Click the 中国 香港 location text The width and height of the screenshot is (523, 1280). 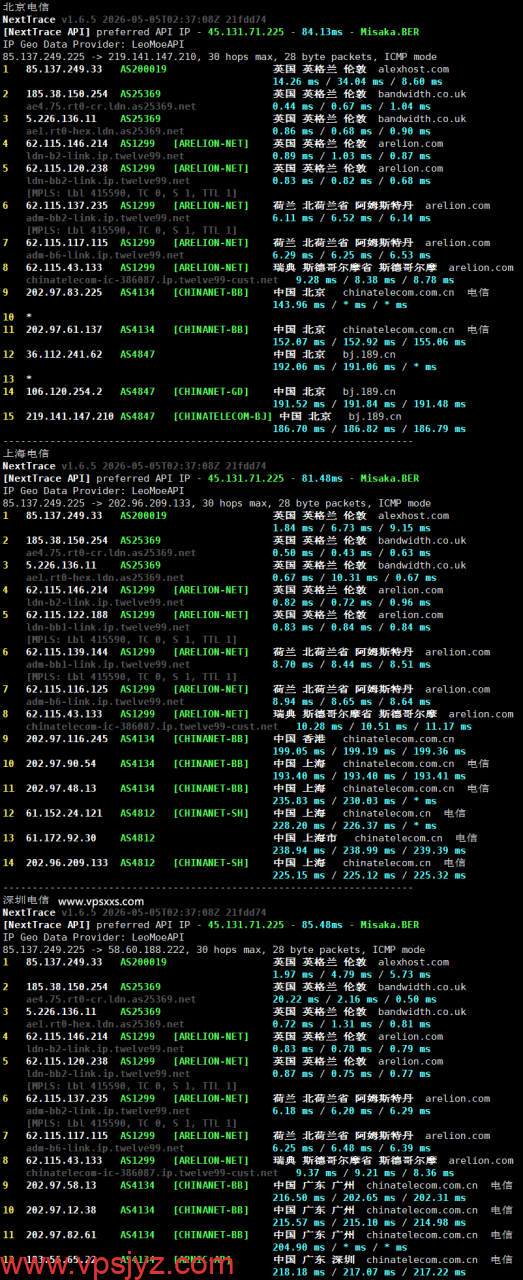299,739
